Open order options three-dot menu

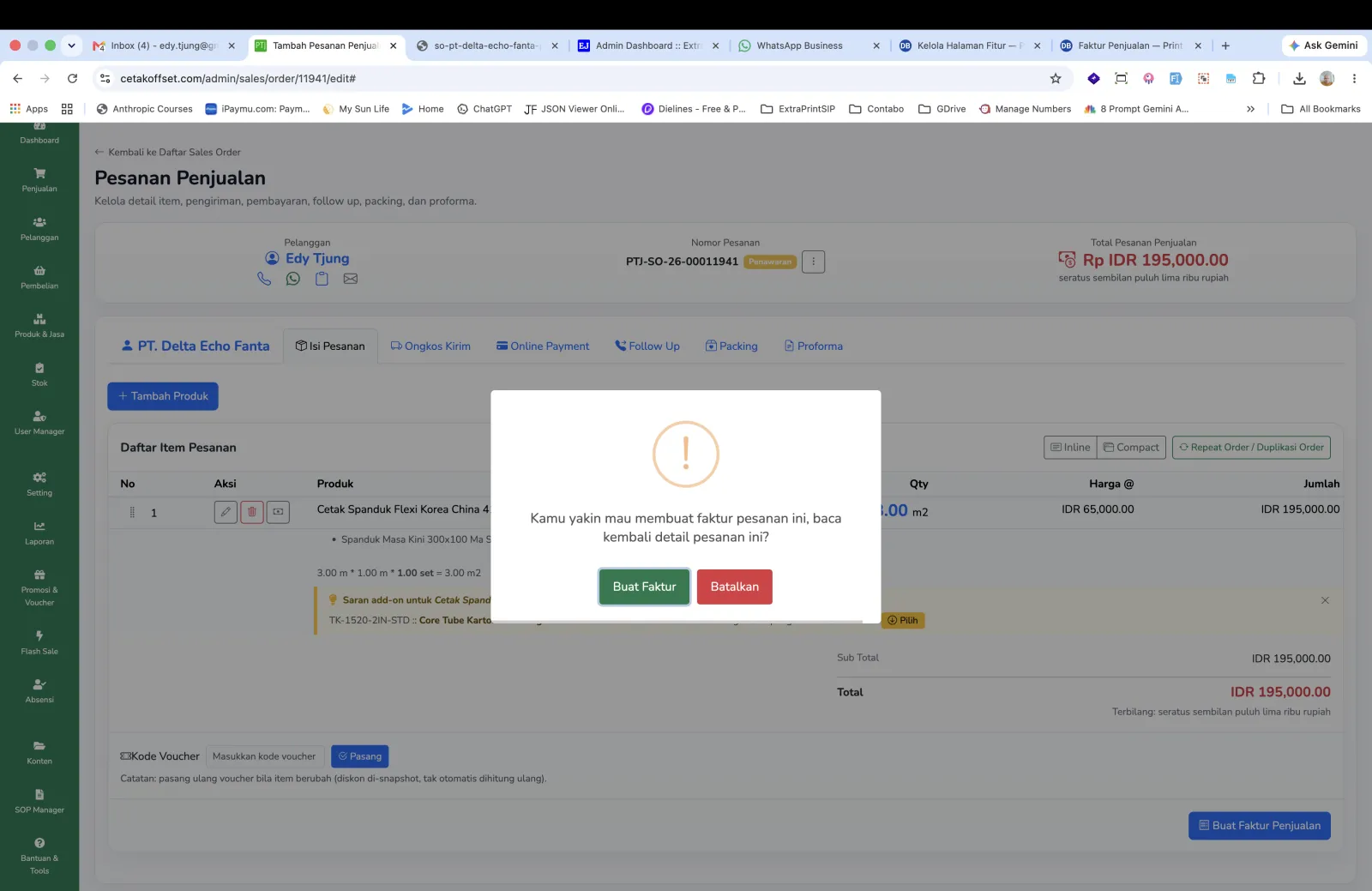coord(813,262)
